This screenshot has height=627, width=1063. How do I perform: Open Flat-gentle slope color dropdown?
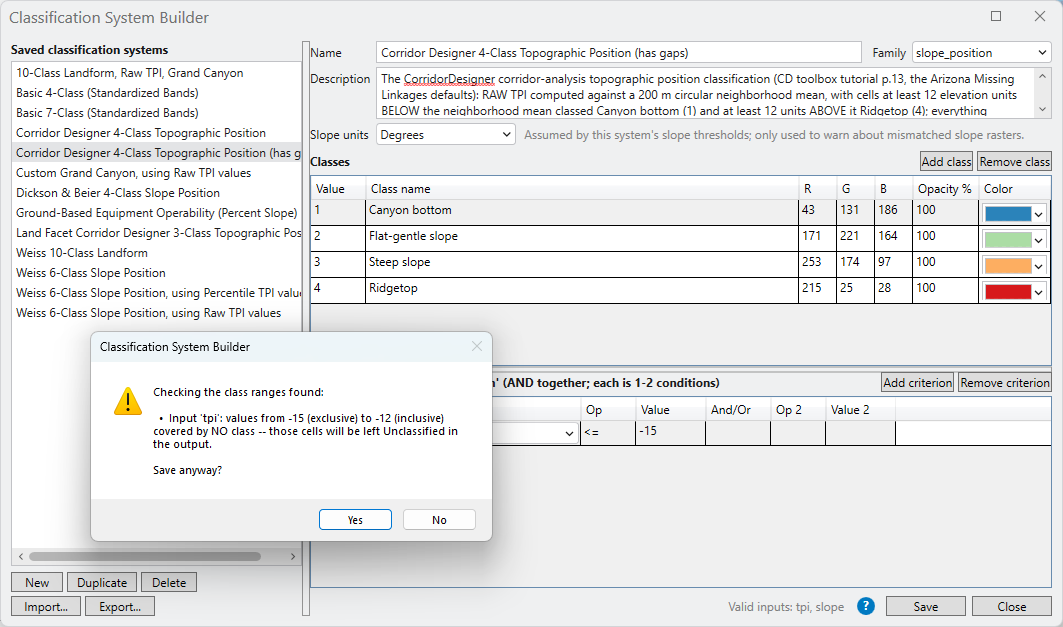pyautogui.click(x=1038, y=240)
